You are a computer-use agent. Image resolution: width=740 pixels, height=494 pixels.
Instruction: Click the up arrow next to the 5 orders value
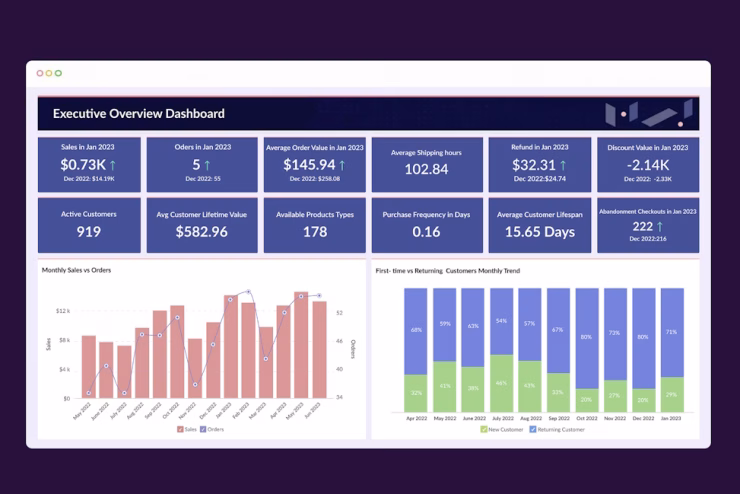(x=207, y=165)
